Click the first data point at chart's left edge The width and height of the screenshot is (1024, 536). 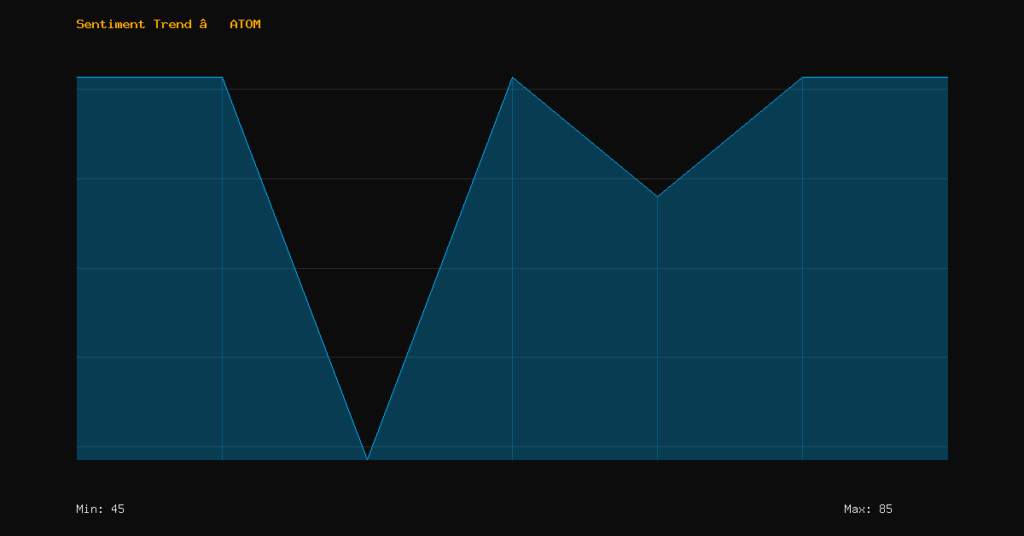[x=77, y=77]
